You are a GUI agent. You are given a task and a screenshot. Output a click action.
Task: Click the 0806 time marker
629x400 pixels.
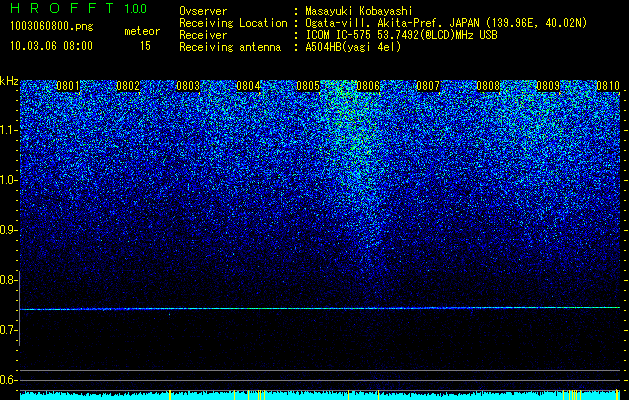(368, 86)
